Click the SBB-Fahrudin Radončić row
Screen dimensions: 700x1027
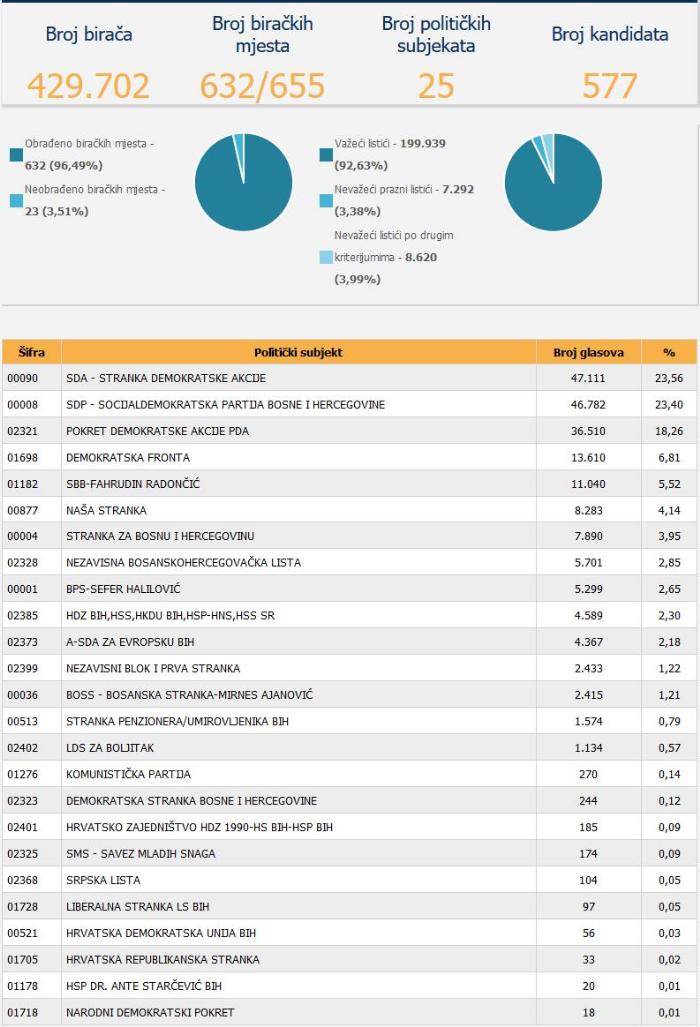pos(350,484)
